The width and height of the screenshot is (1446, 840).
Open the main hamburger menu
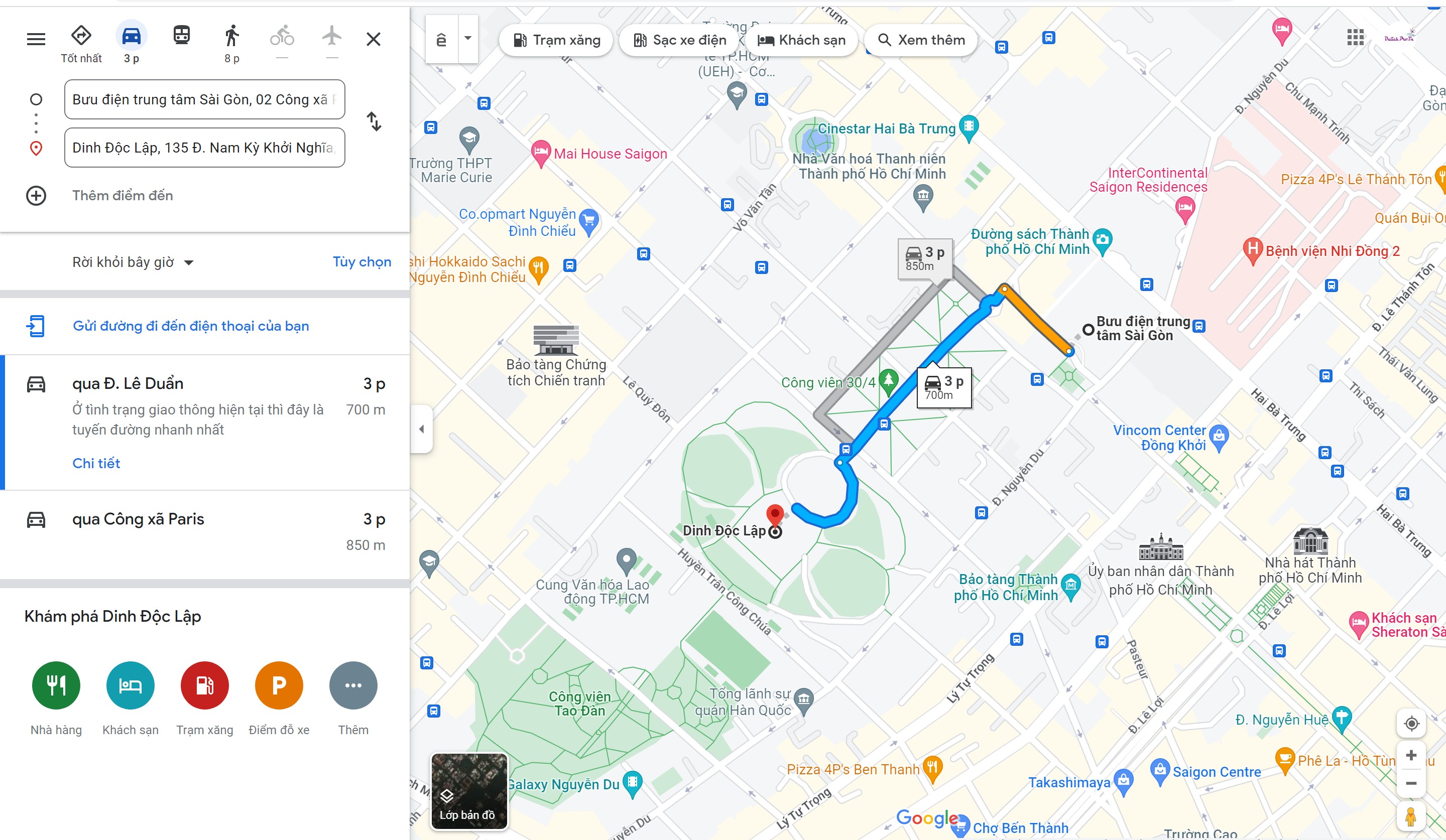[x=36, y=39]
